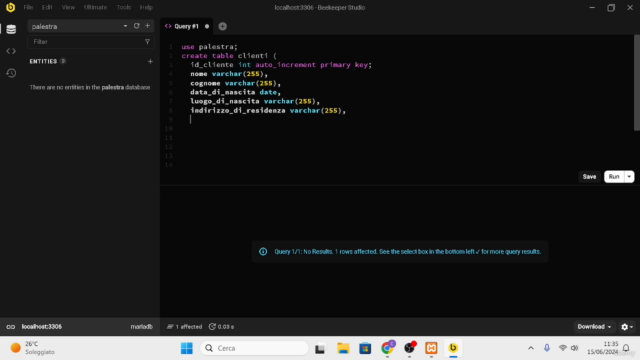Click the ENTITIES header label
The height and width of the screenshot is (360, 640).
click(x=43, y=61)
